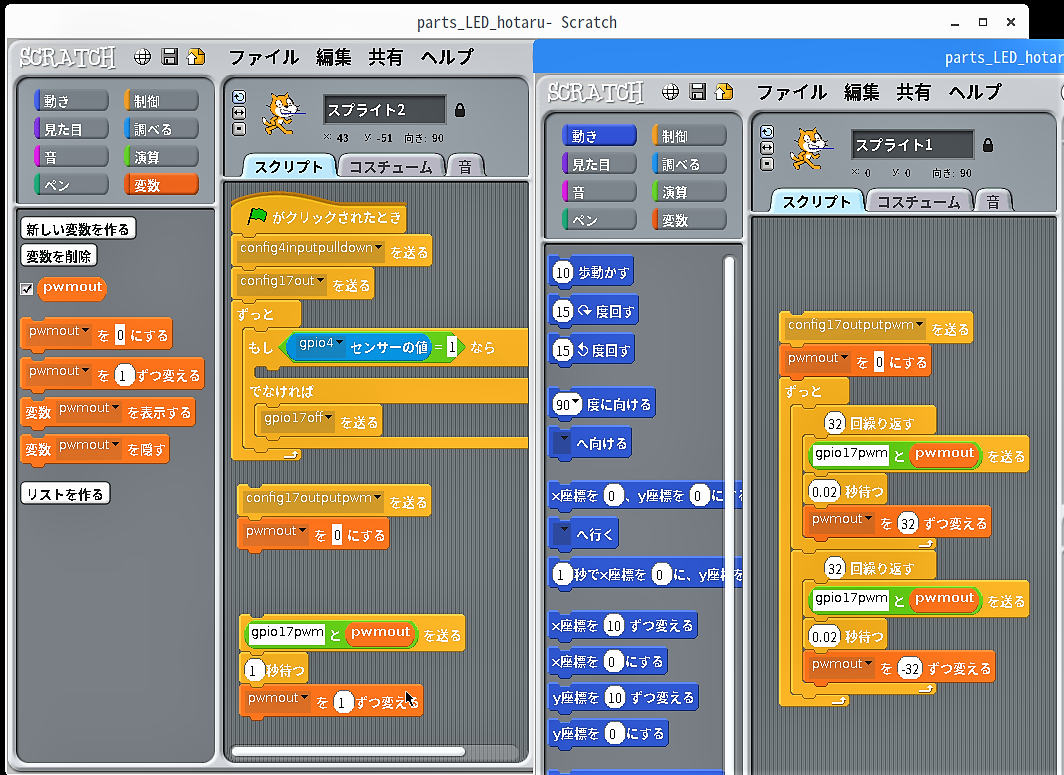The width and height of the screenshot is (1064, 775).
Task: Click the share project icon in right Scratch window
Action: [724, 92]
